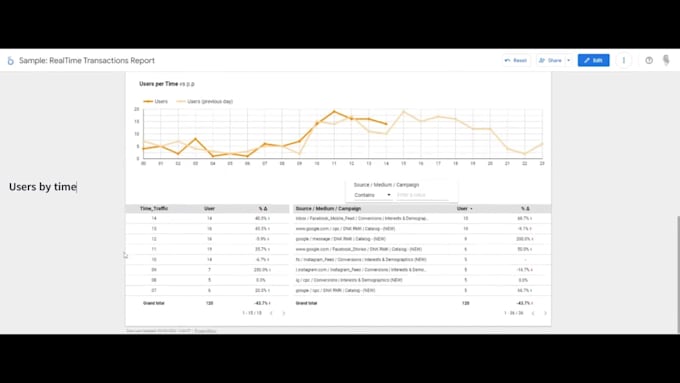Select the Time_Traffic row for hour 10
This screenshot has height=383, width=680.
click(207, 259)
